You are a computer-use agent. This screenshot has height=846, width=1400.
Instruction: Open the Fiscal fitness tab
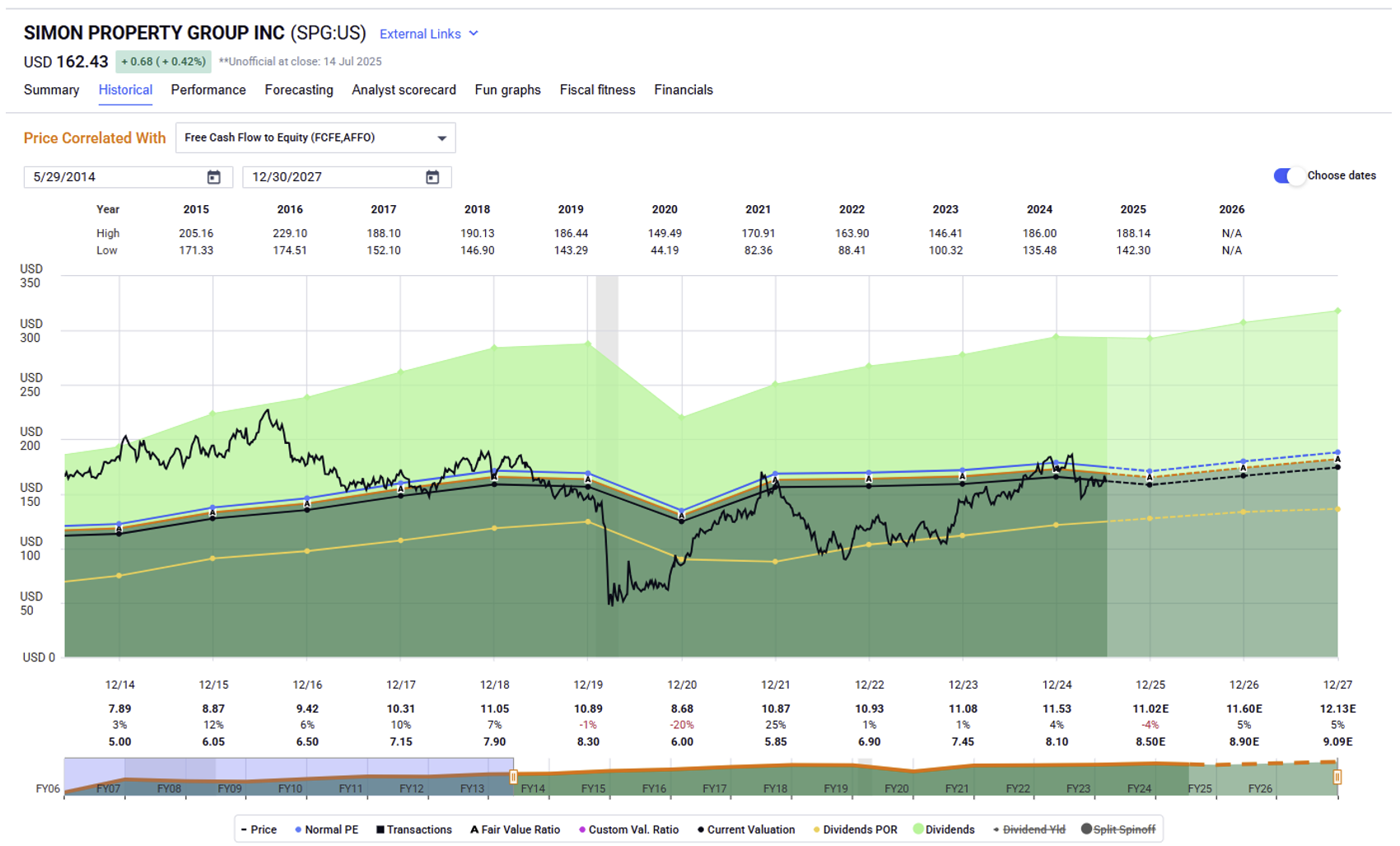pyautogui.click(x=597, y=90)
